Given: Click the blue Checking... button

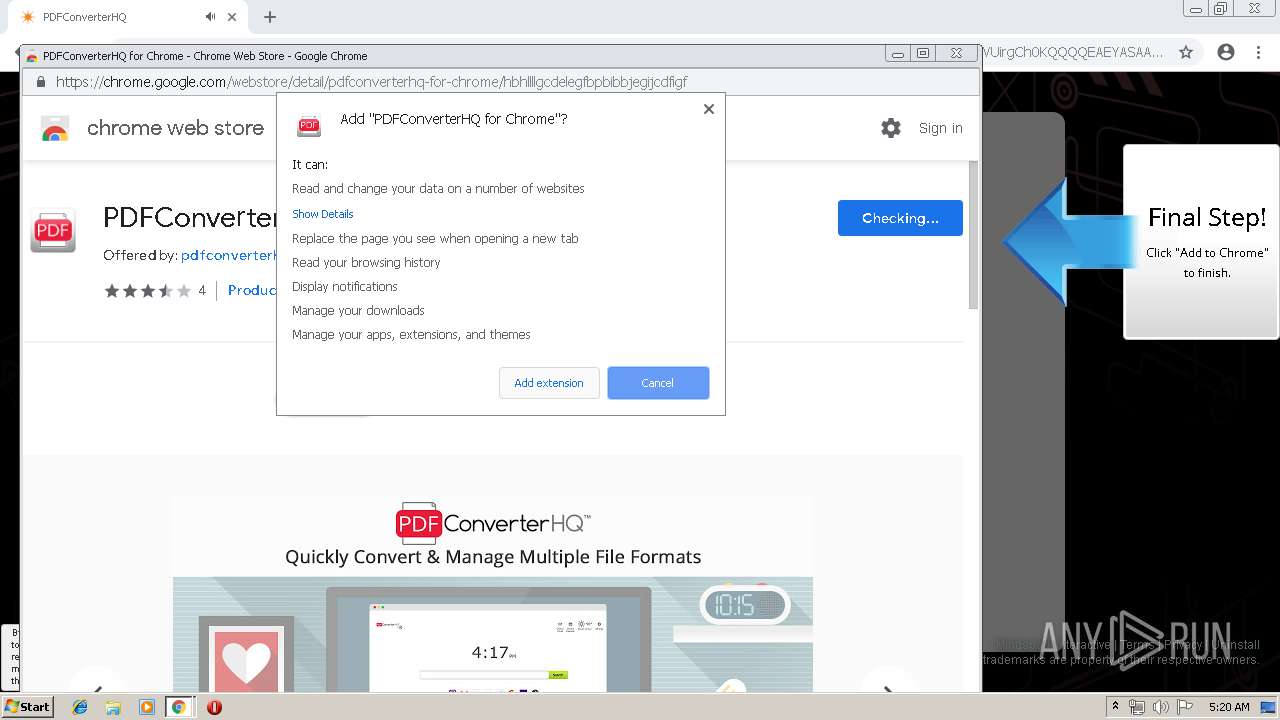Looking at the screenshot, I should click(x=900, y=218).
